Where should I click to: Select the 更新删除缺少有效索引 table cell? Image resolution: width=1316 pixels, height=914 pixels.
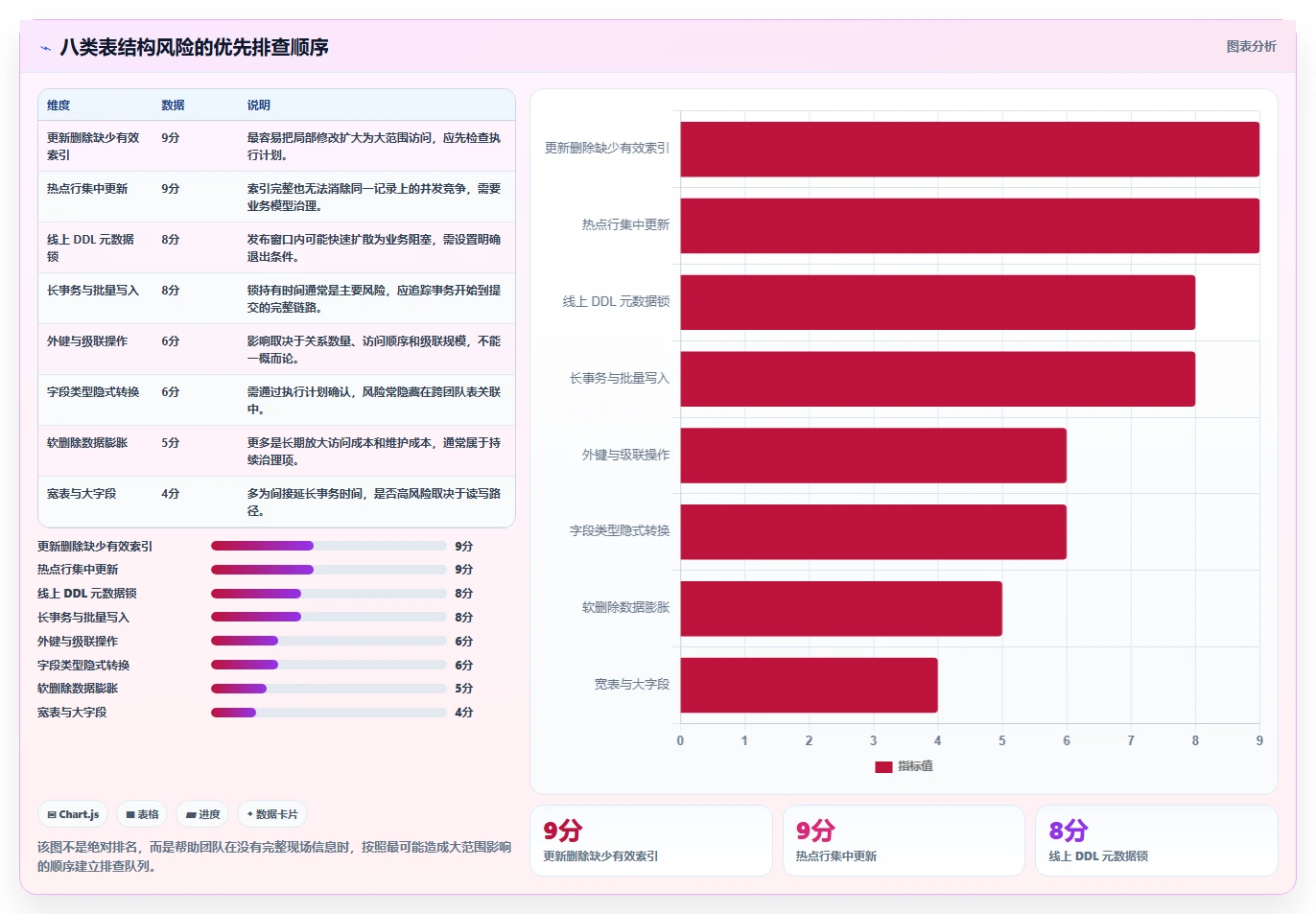coord(95,146)
